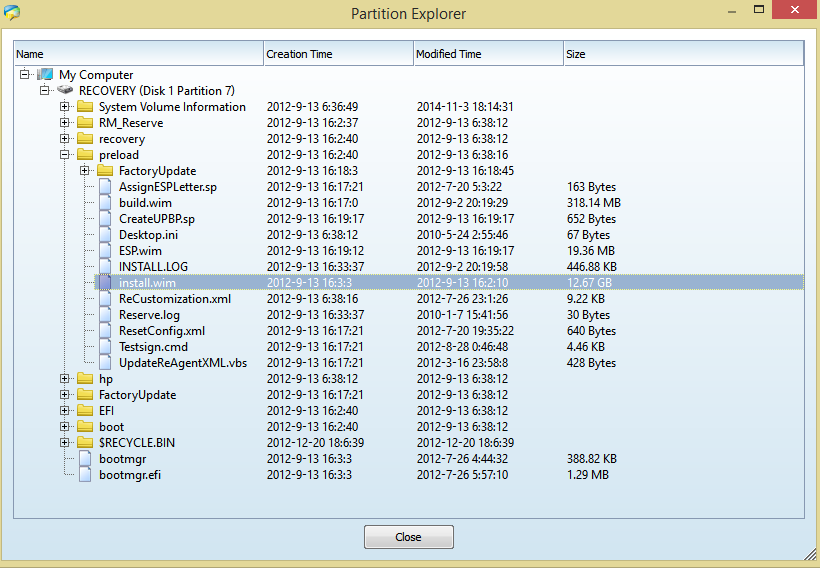Click the 388.82 KB size of bootmgr
Viewport: 820px width, 568px height.
click(x=592, y=459)
